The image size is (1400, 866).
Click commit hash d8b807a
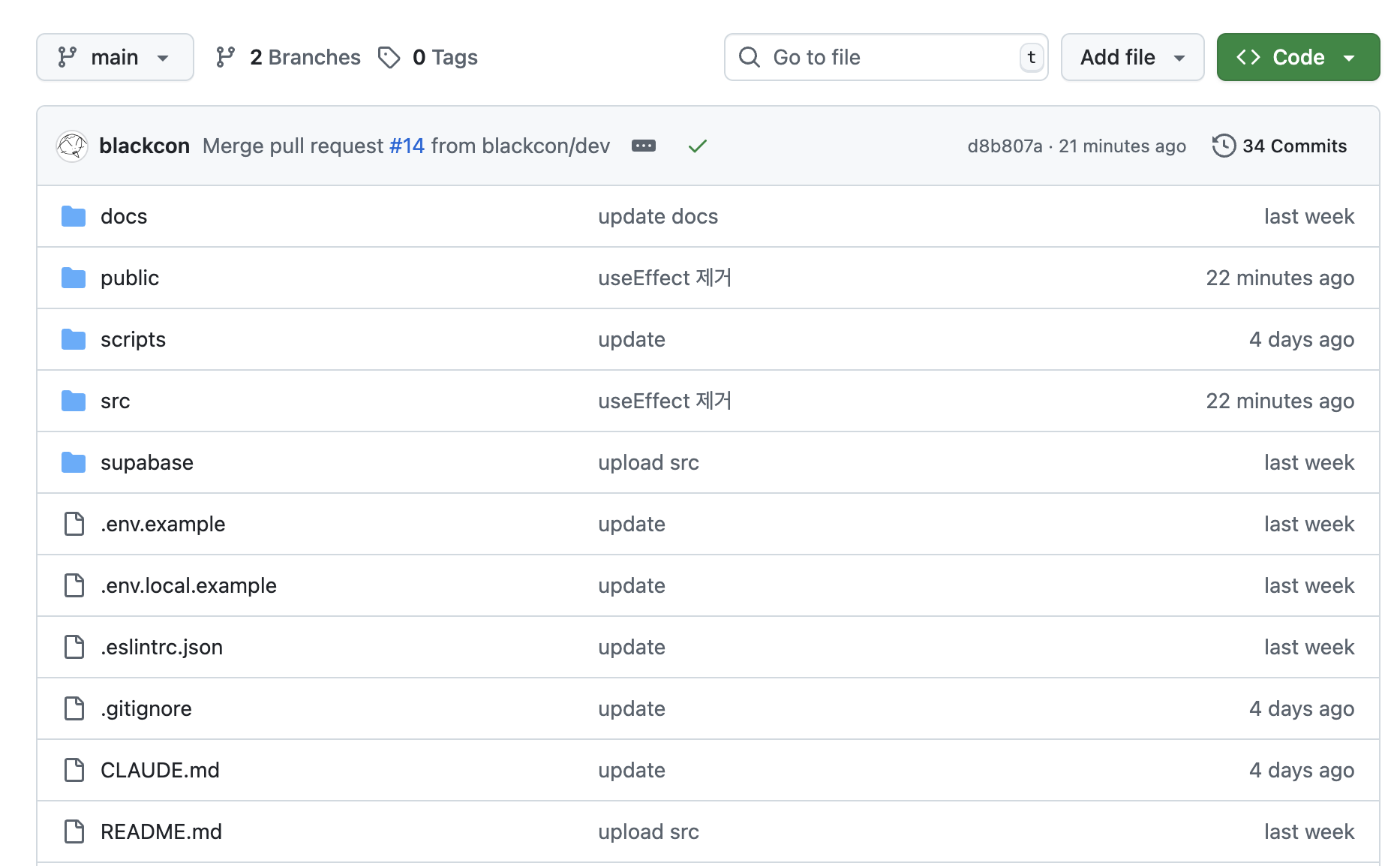coord(1005,146)
